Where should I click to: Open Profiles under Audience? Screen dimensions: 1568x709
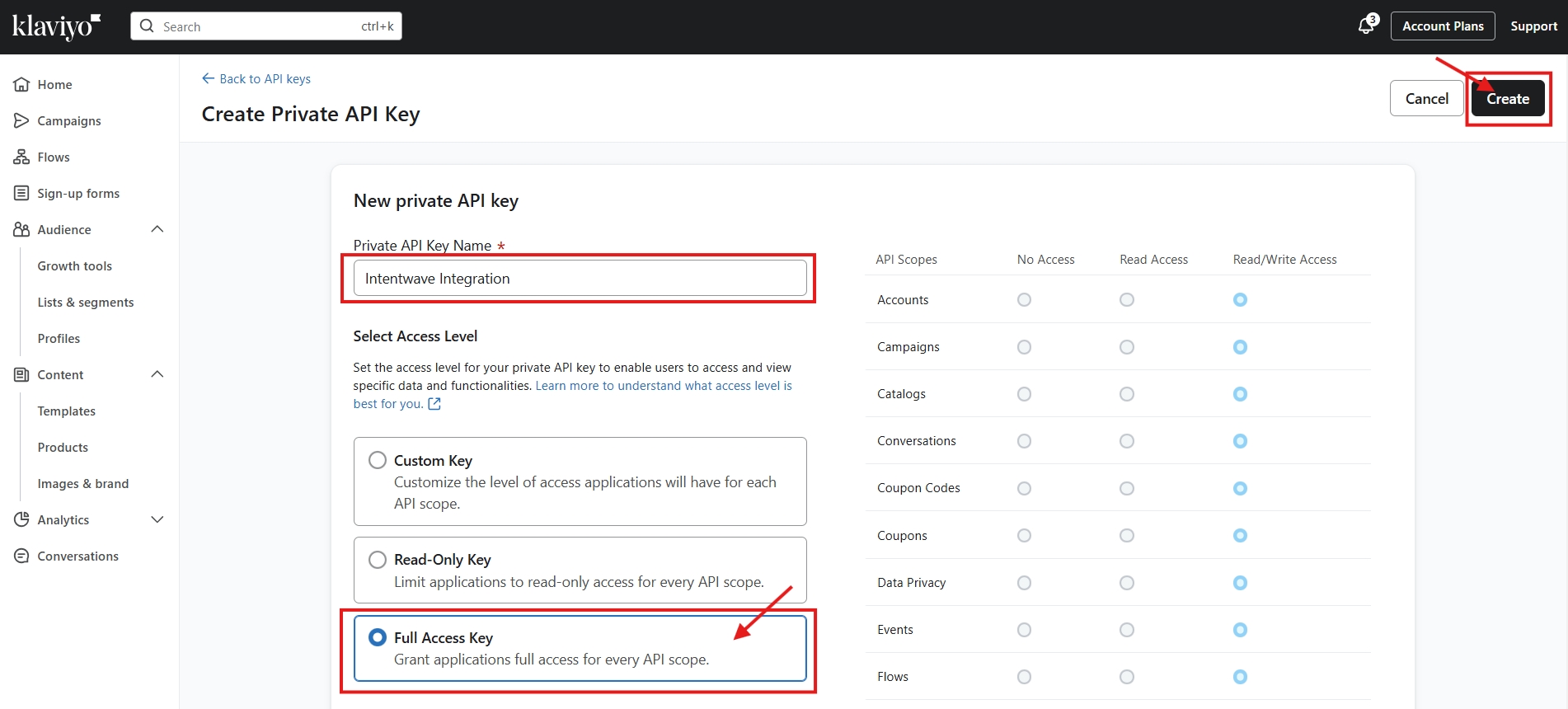[59, 338]
